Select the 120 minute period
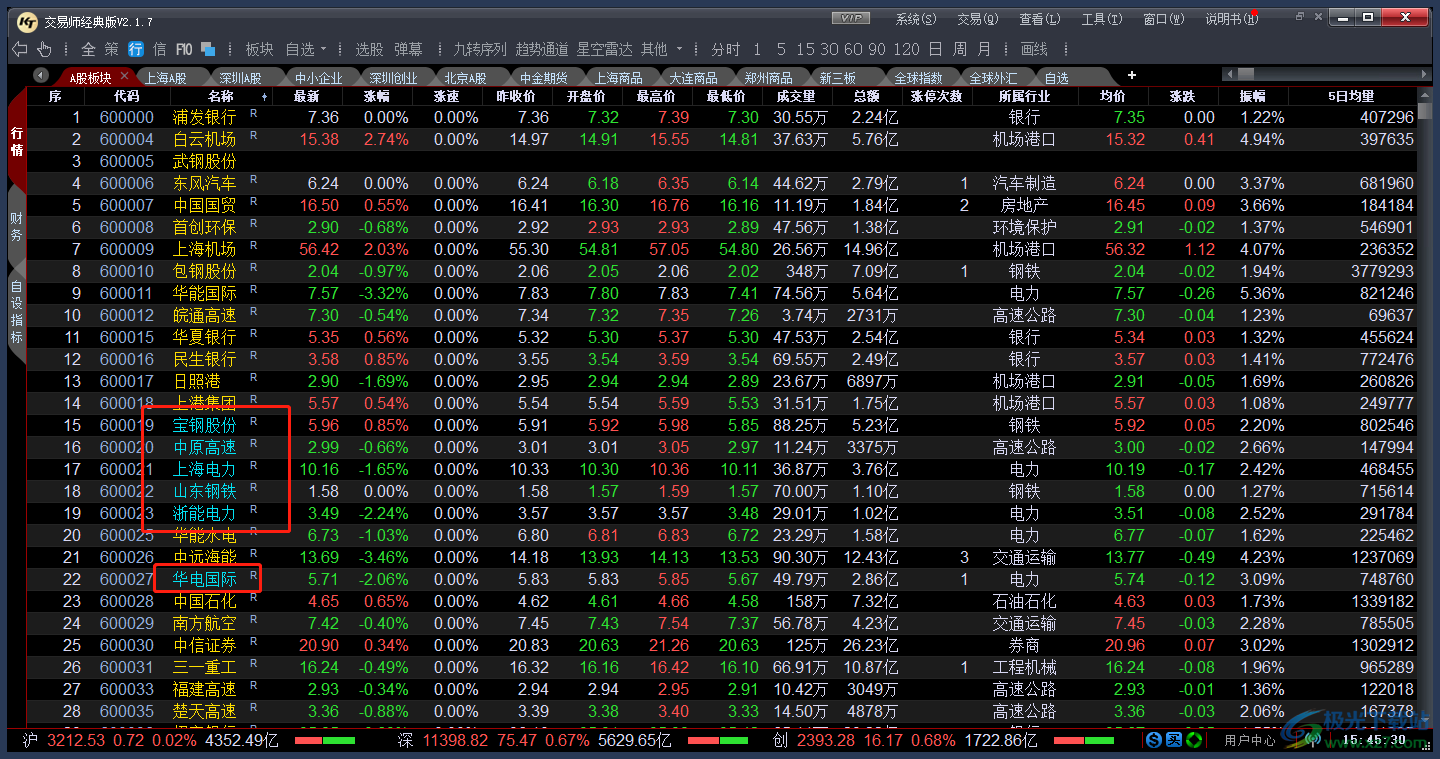 (x=906, y=49)
